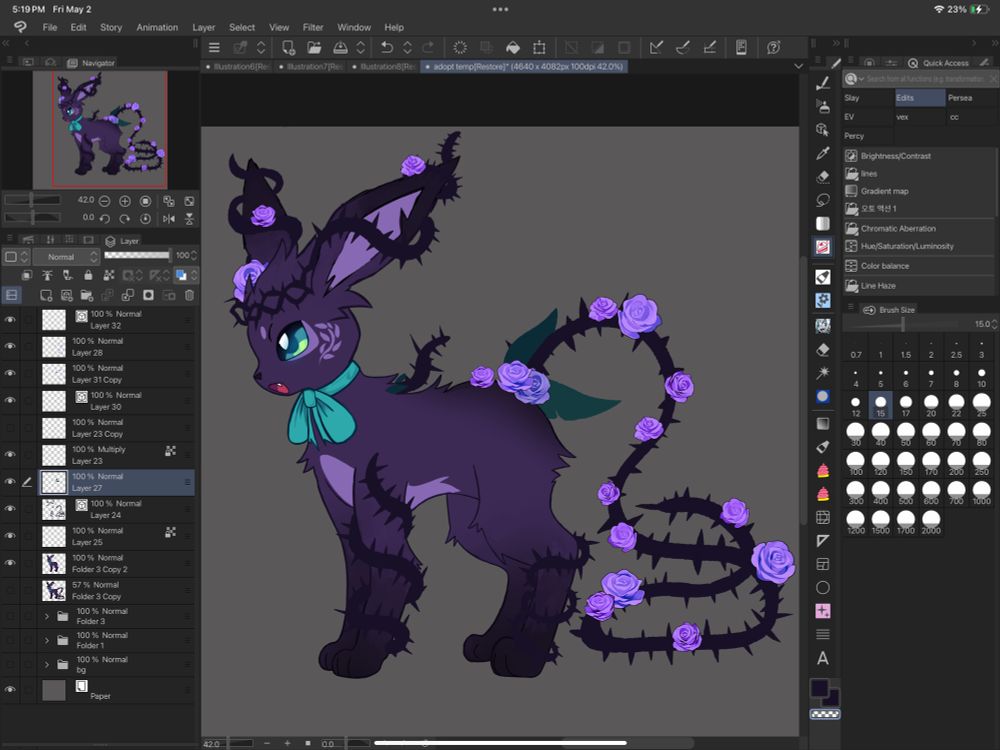This screenshot has height=750, width=1000.
Task: Open the support help icon in the command bar
Action: (x=774, y=47)
